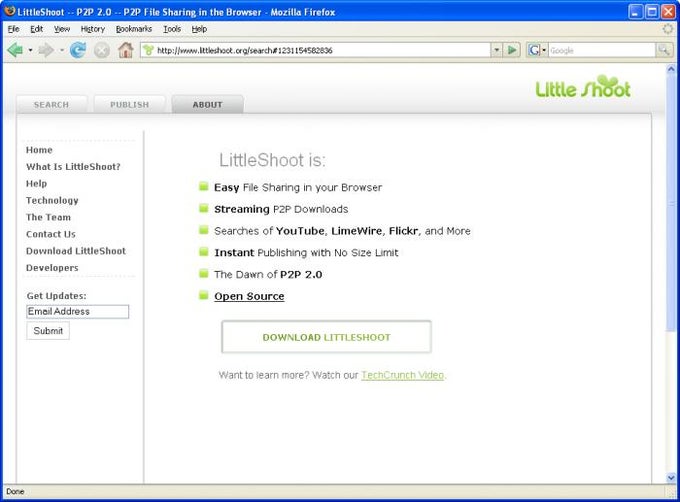
Task: Switch to the PUBLISH tab
Action: click(x=129, y=104)
